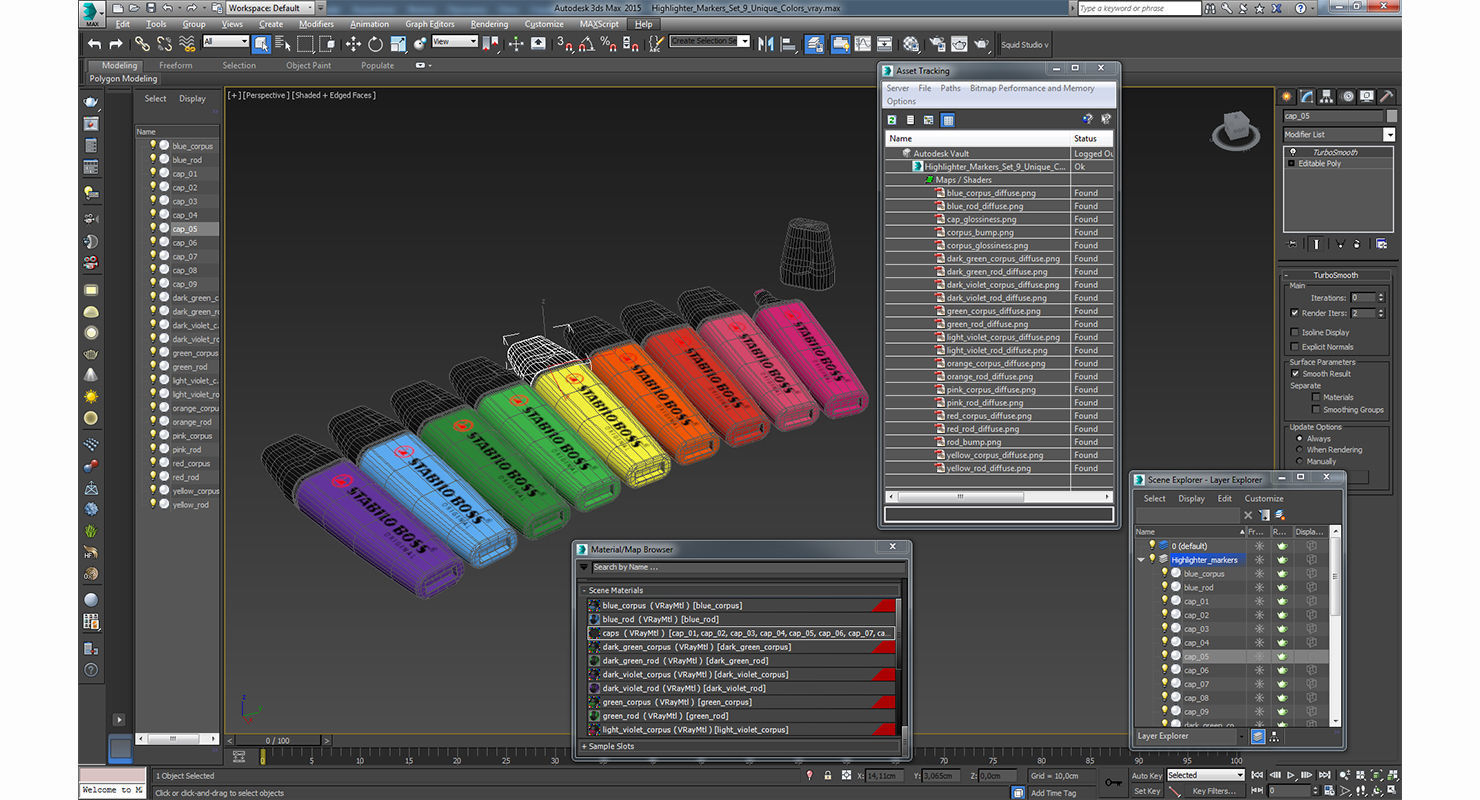Switch to the Object Paint ribbon tab
The width and height of the screenshot is (1480, 800).
tap(308, 66)
